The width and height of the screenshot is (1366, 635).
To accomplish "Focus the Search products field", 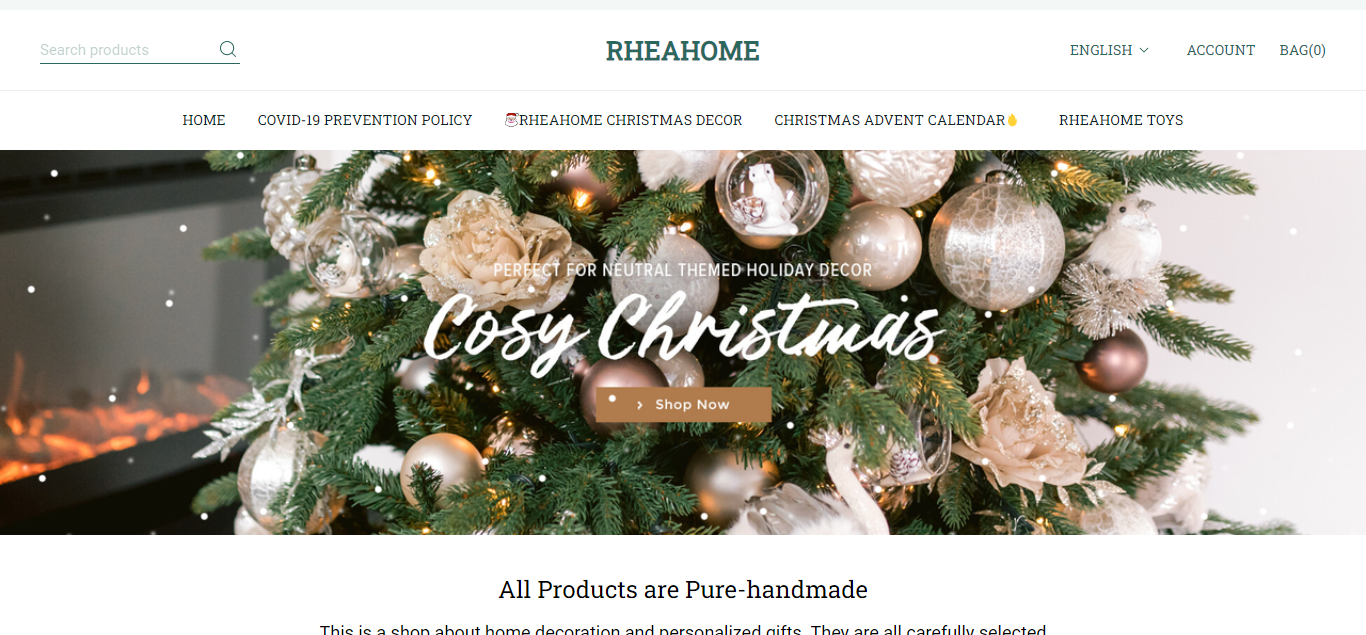I will point(127,50).
